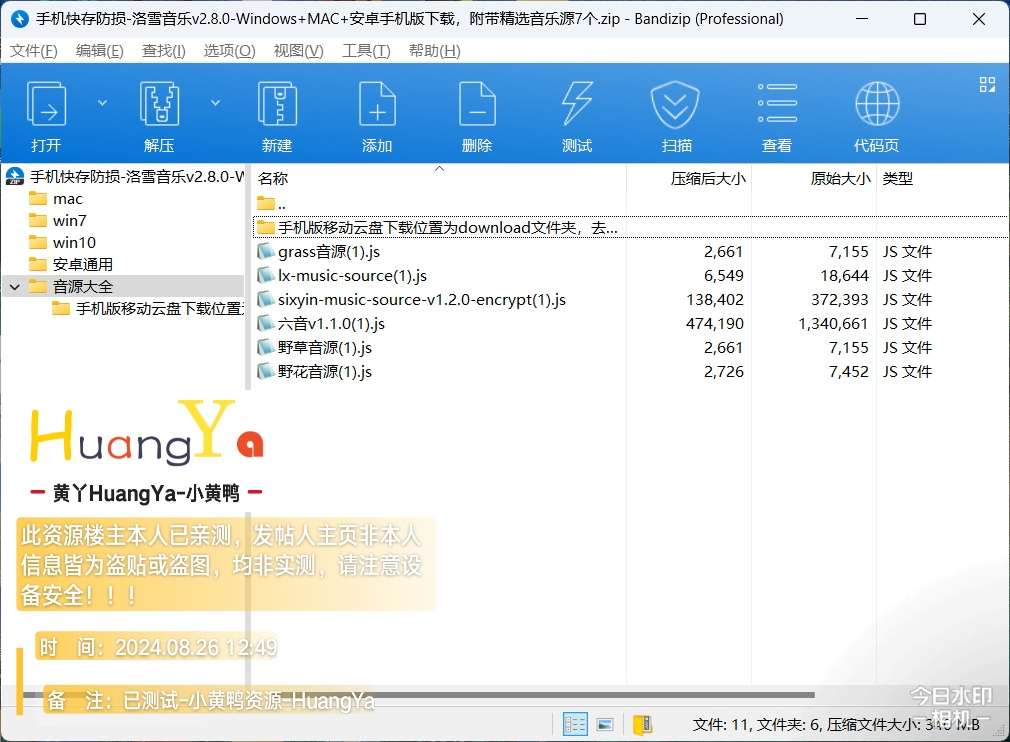The width and height of the screenshot is (1010, 742).
Task: Click the Bandizip app icon in title bar
Action: (20, 19)
